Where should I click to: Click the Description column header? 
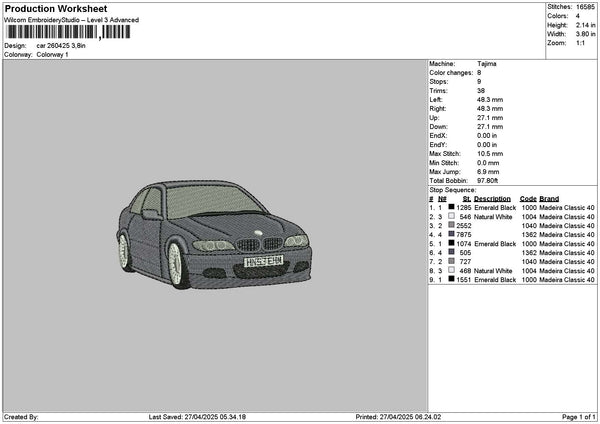pyautogui.click(x=492, y=198)
